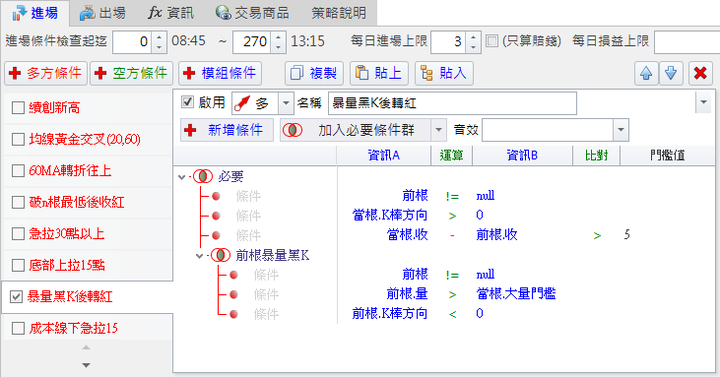
Task: Click the 運算 column header
Action: pos(451,156)
